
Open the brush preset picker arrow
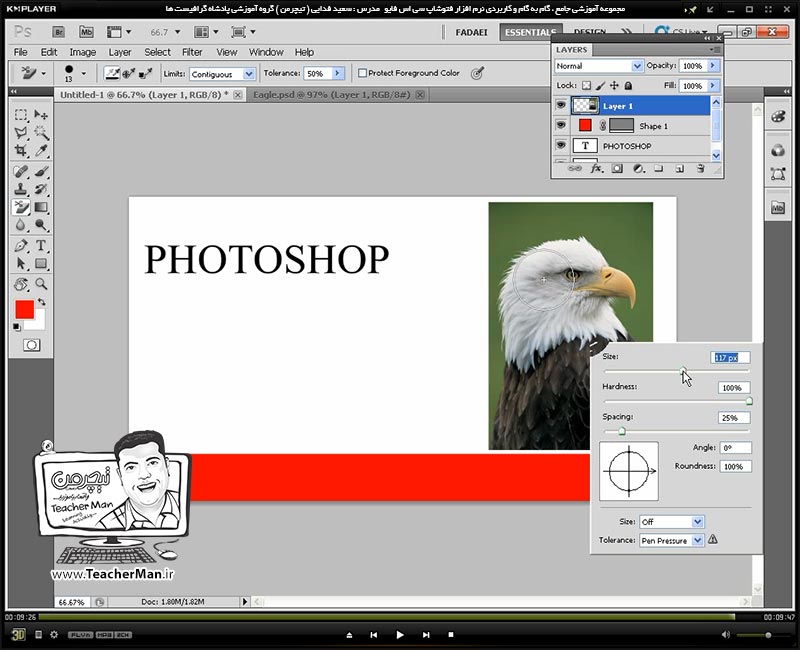pos(84,73)
